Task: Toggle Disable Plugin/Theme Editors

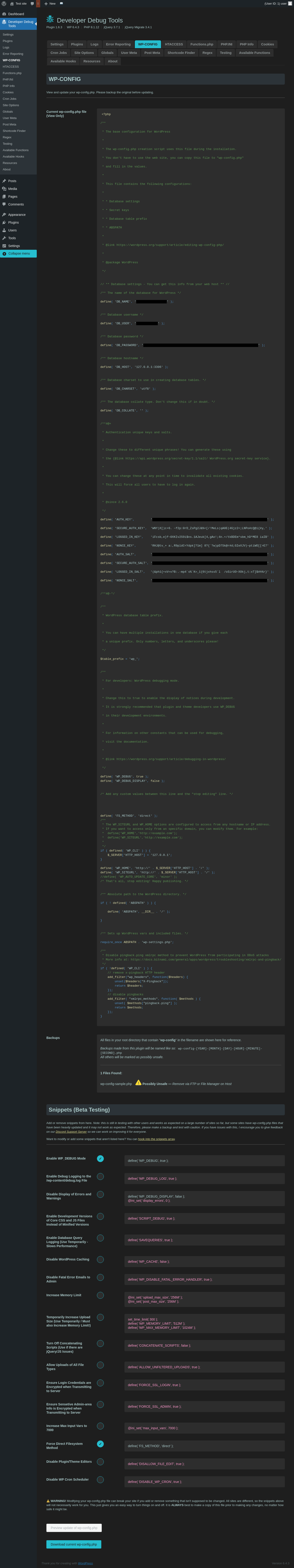Action: click(x=100, y=1462)
